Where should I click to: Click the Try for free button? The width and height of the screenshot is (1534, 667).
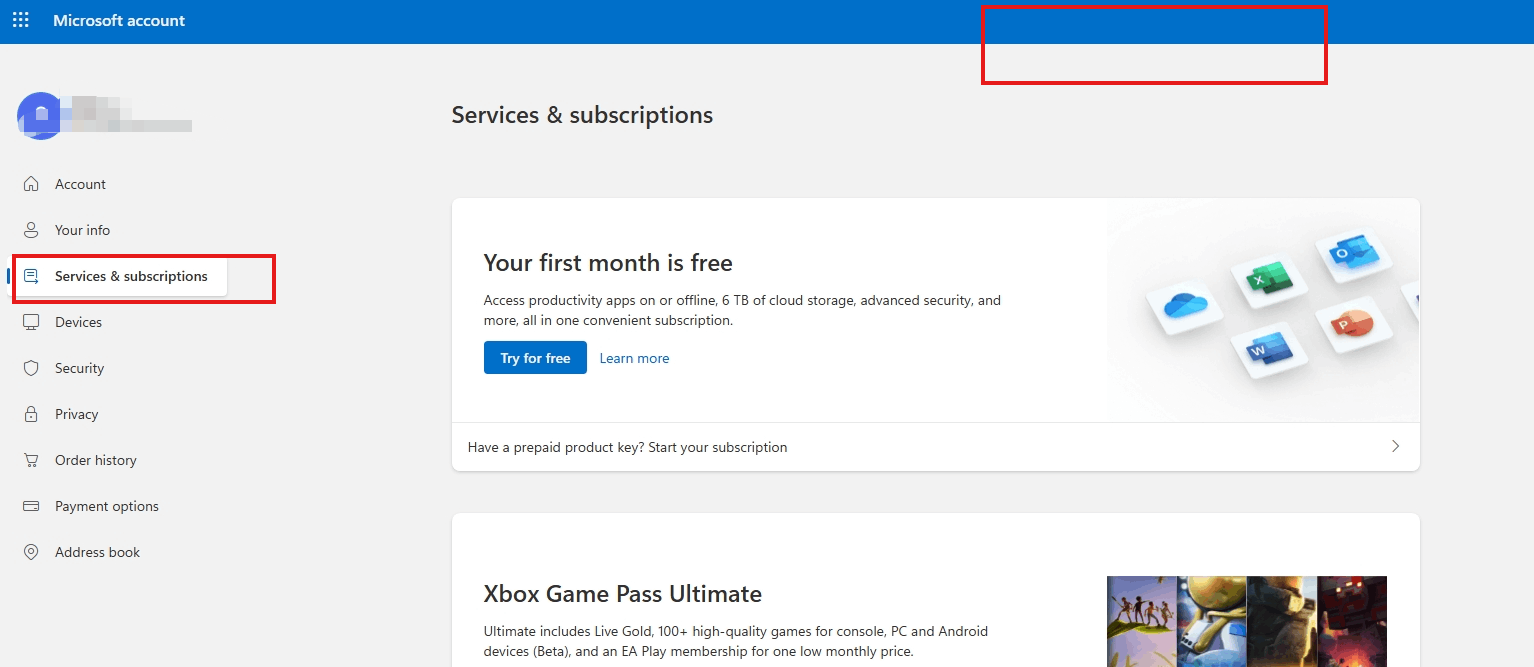pos(535,358)
